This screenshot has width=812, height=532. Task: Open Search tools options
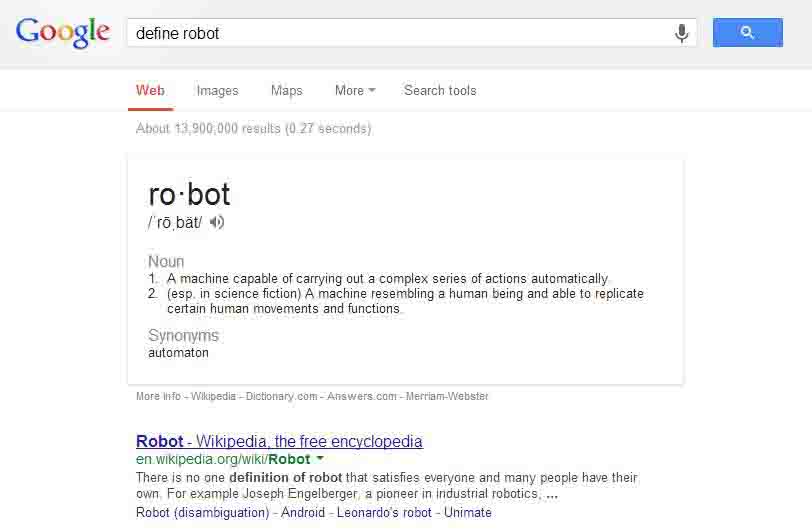coord(440,90)
